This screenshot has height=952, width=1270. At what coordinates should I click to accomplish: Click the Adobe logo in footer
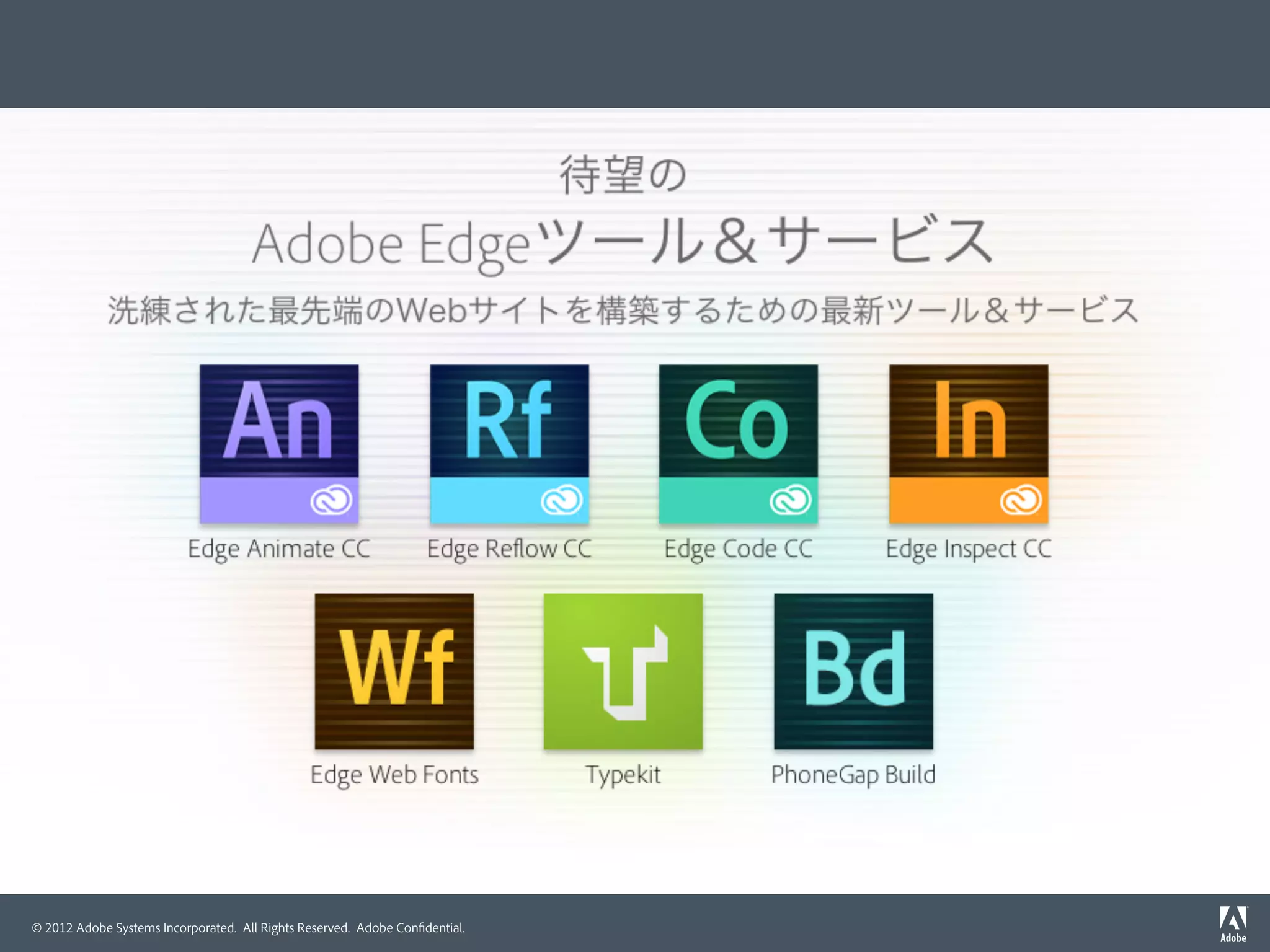[1233, 924]
